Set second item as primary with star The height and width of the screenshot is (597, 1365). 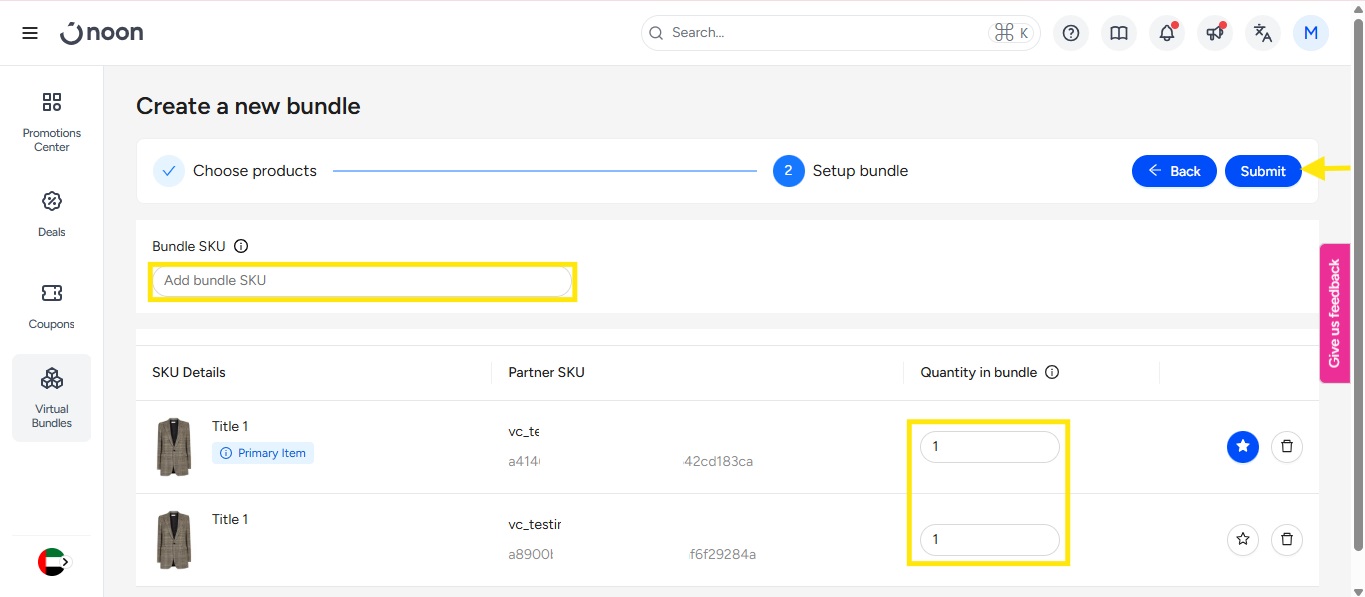point(1243,540)
